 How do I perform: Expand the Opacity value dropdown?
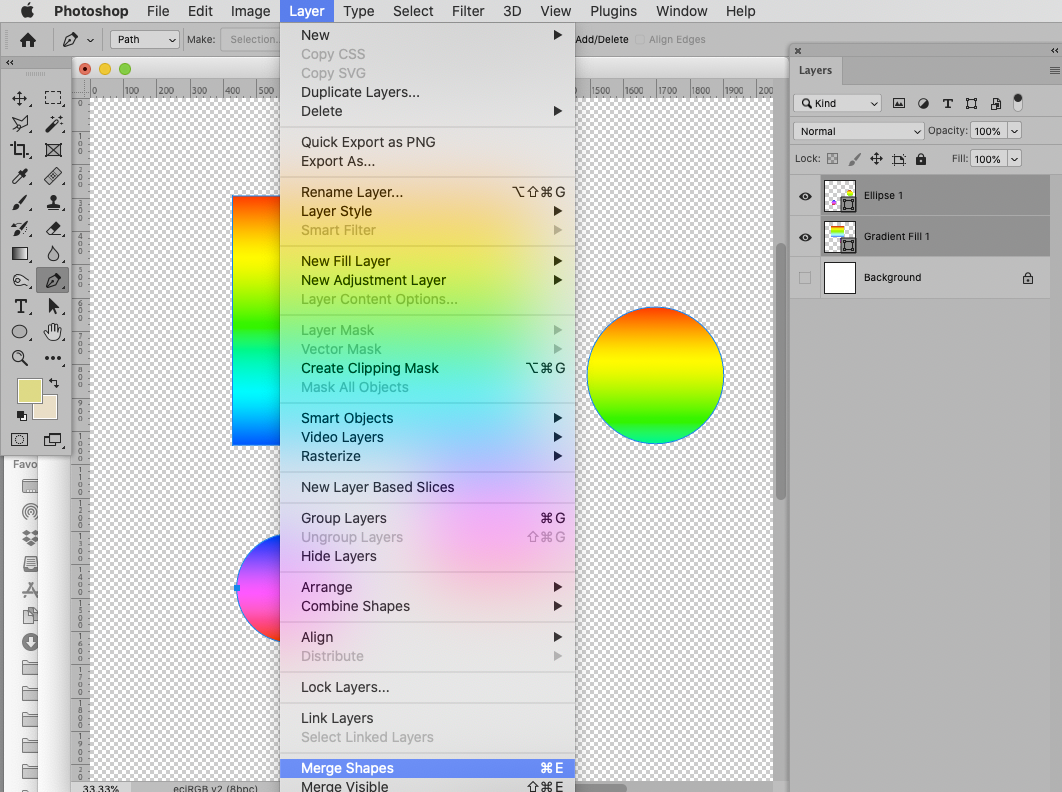1014,131
